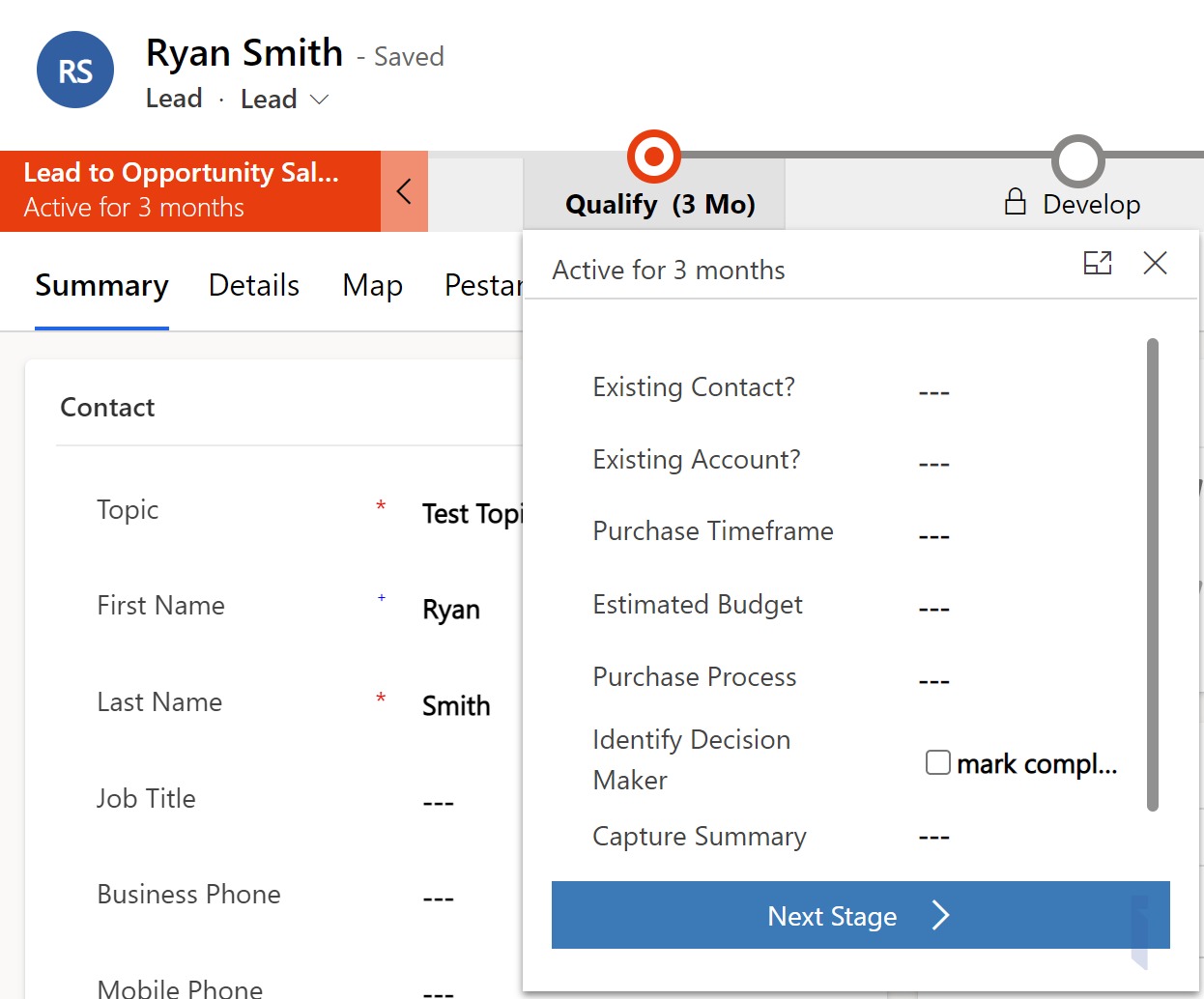The width and height of the screenshot is (1204, 999).
Task: Click the flyout vertical scrollbar
Action: point(1152,575)
